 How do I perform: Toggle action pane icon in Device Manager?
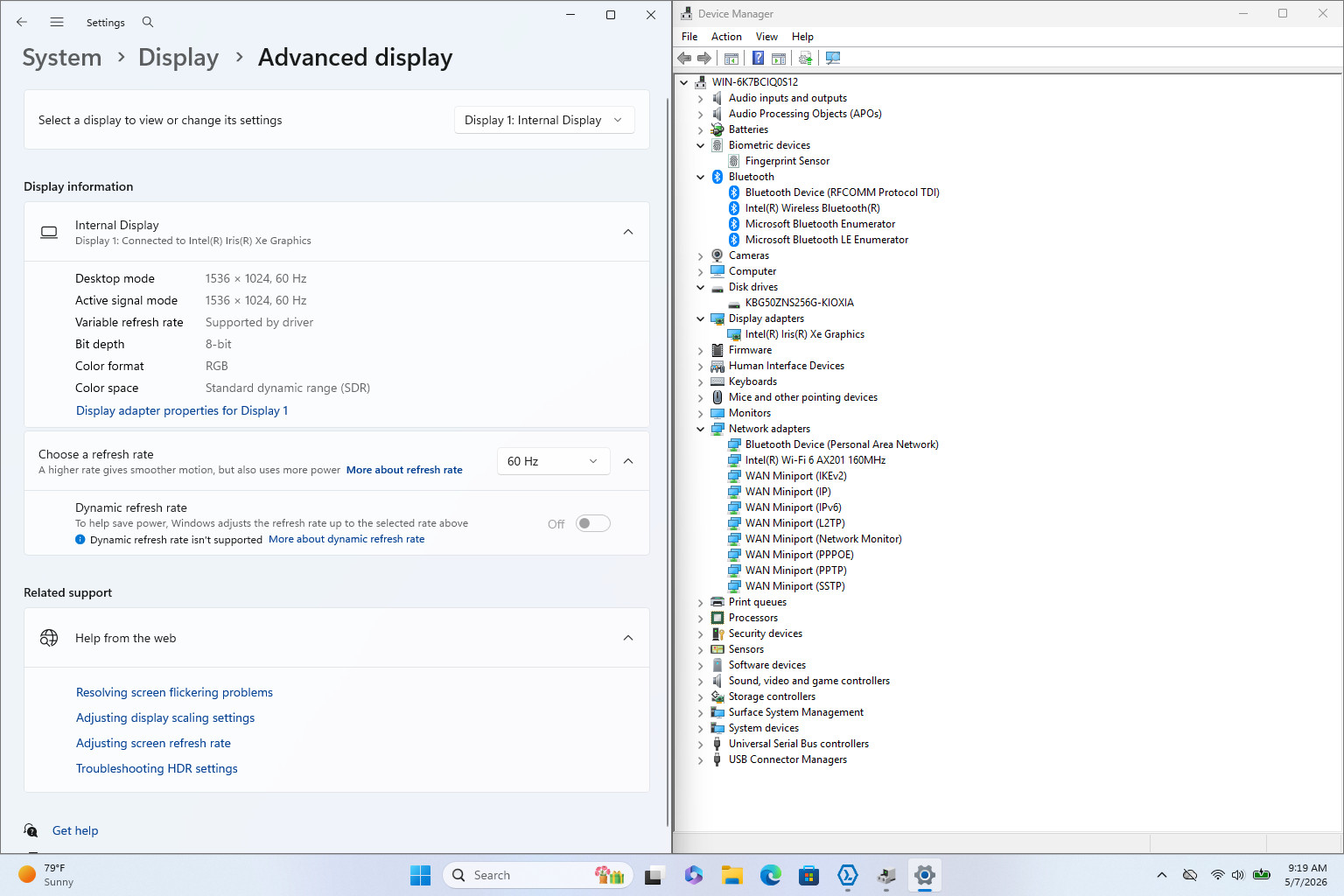point(778,58)
